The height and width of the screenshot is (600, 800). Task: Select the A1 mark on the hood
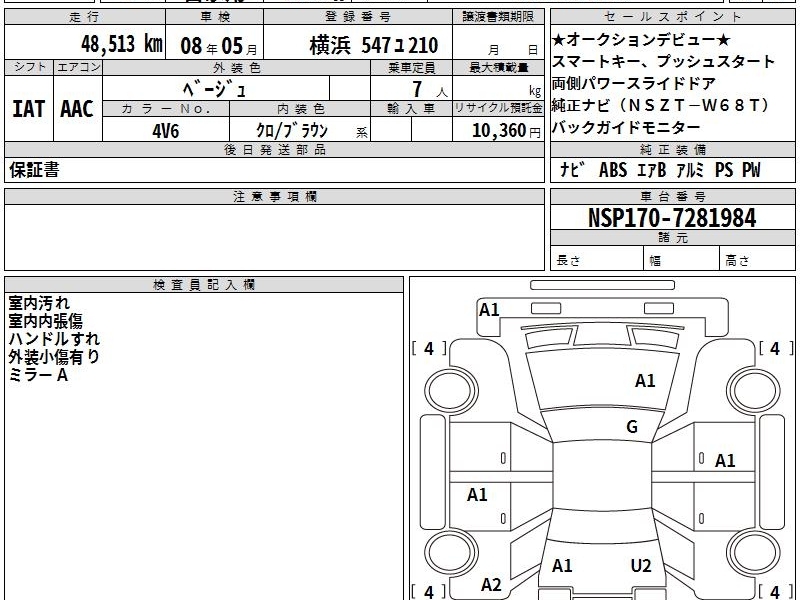point(645,381)
